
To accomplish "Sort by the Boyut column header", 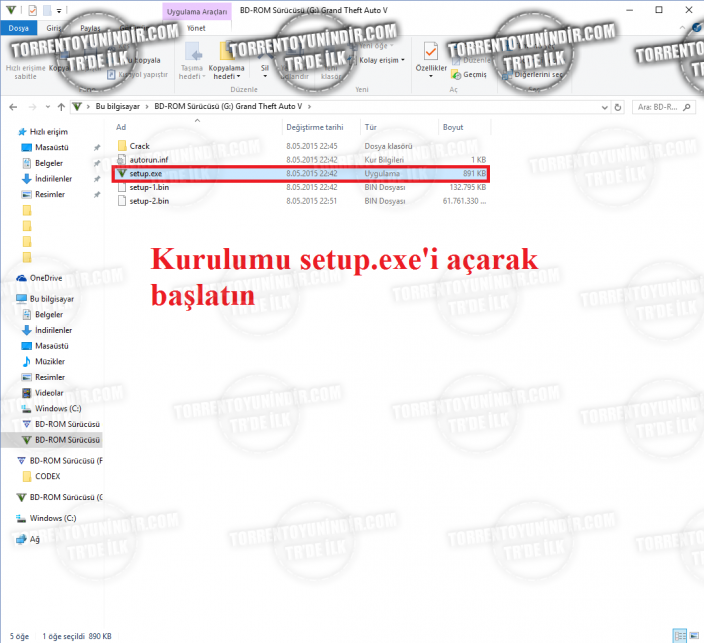I will pyautogui.click(x=453, y=127).
